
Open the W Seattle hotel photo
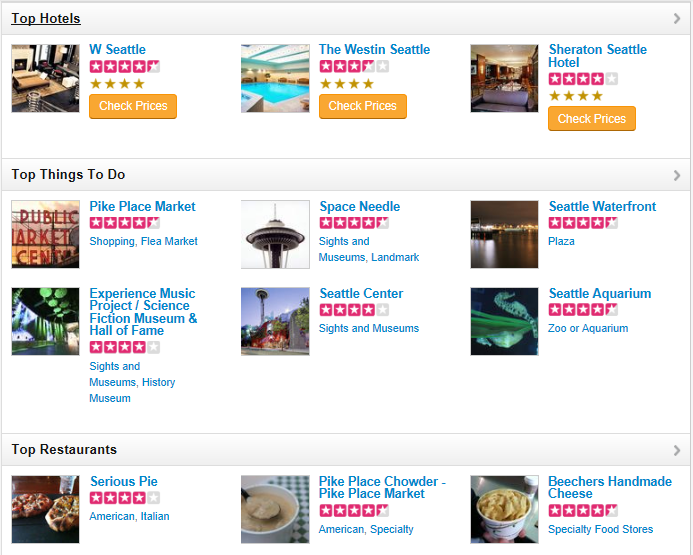[x=45, y=78]
